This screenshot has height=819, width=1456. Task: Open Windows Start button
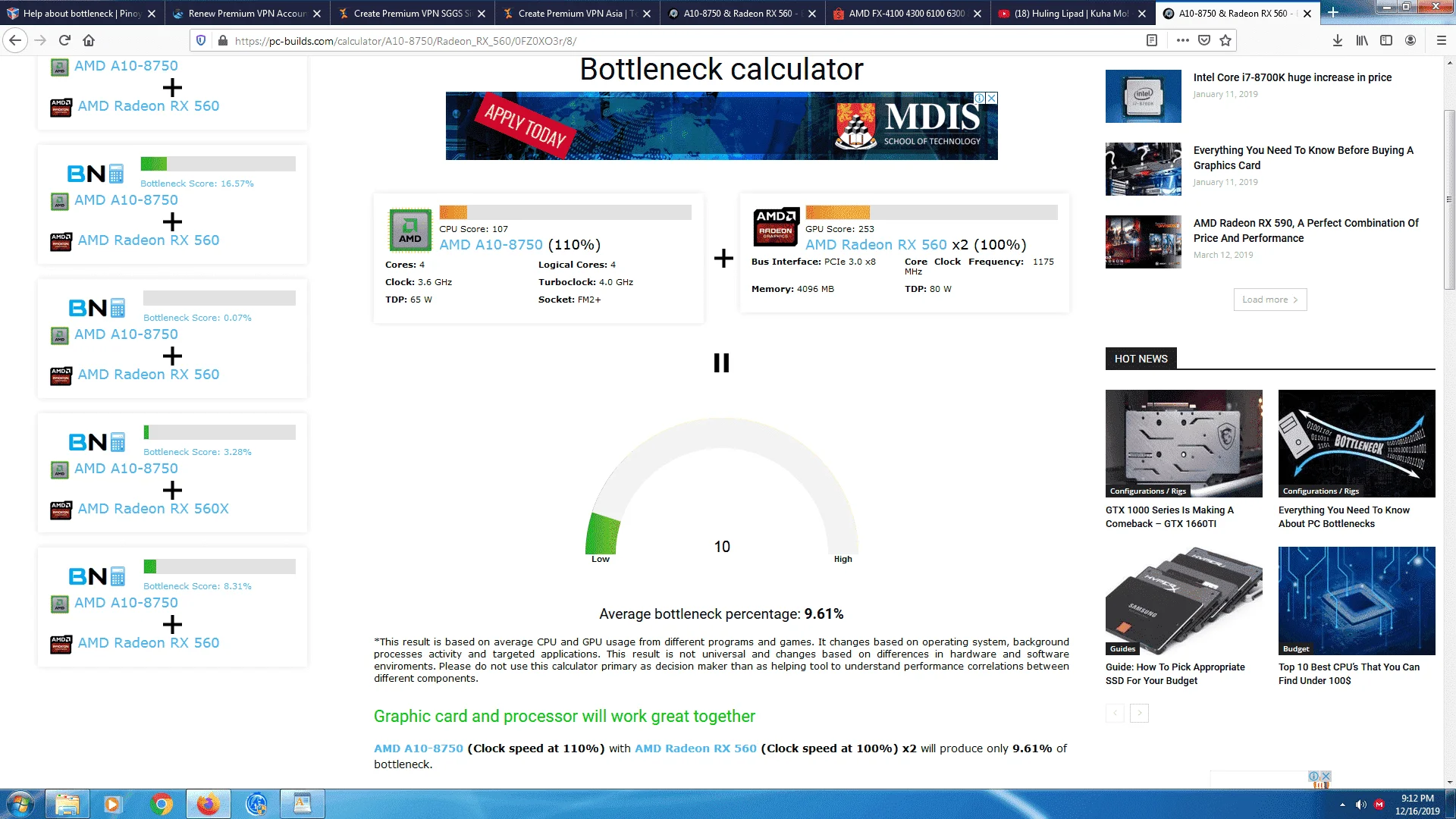point(20,804)
